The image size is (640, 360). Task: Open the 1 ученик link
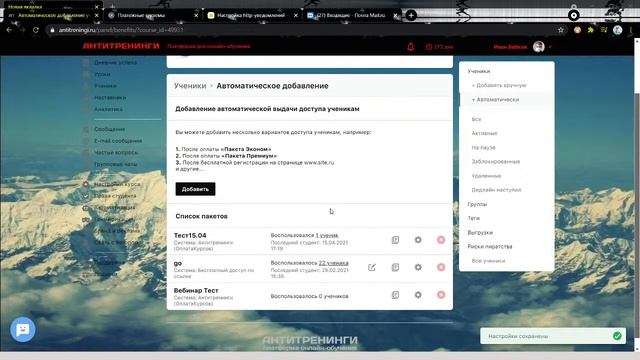tap(327, 235)
